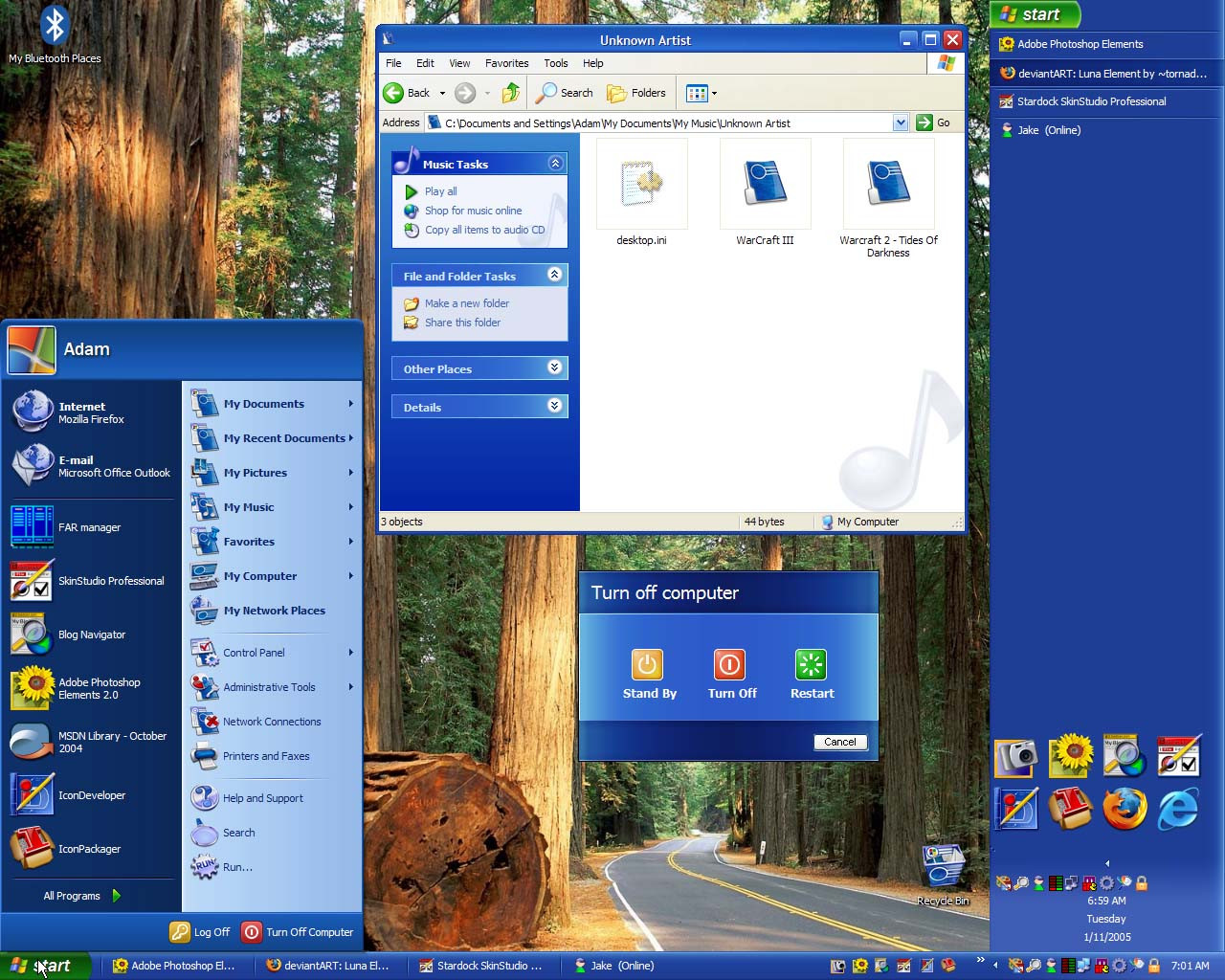
Task: Go up one folder level
Action: click(510, 93)
